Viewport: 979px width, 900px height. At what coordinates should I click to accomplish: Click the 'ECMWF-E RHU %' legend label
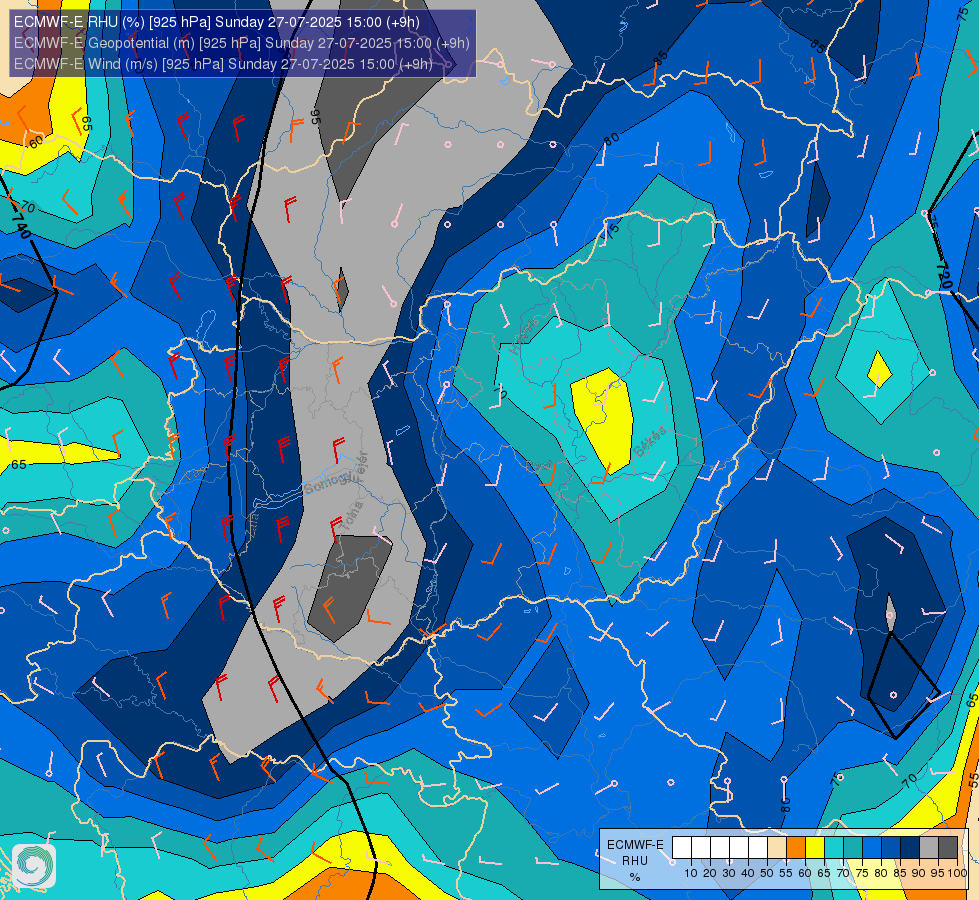[635, 860]
